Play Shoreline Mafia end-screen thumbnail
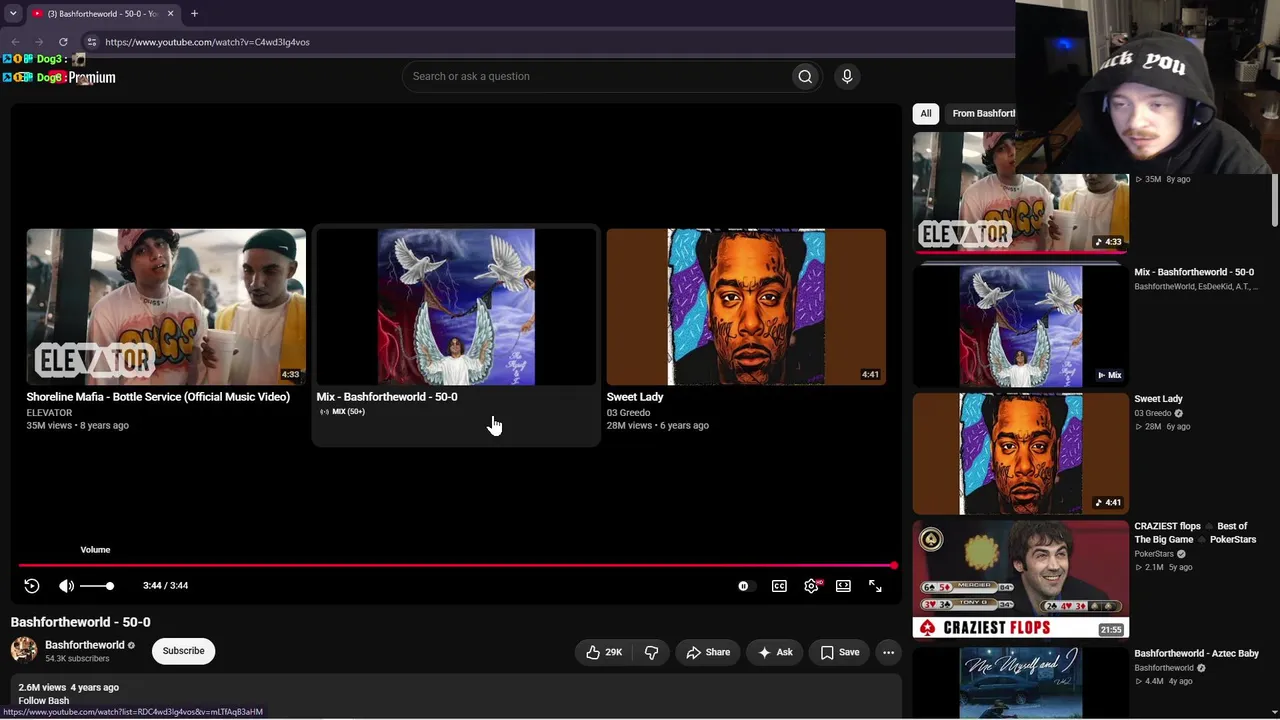Viewport: 1280px width, 720px height. 166,307
